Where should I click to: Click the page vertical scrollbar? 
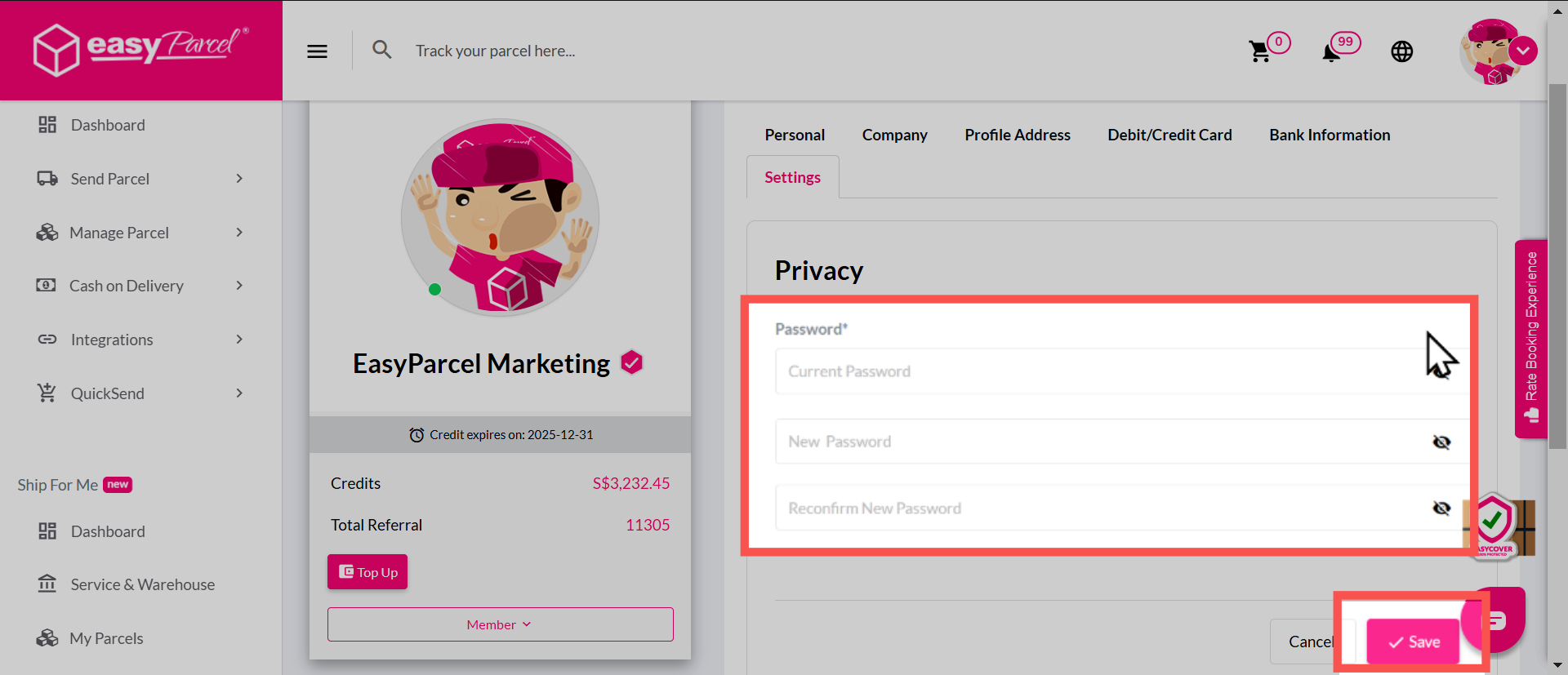[x=1557, y=265]
